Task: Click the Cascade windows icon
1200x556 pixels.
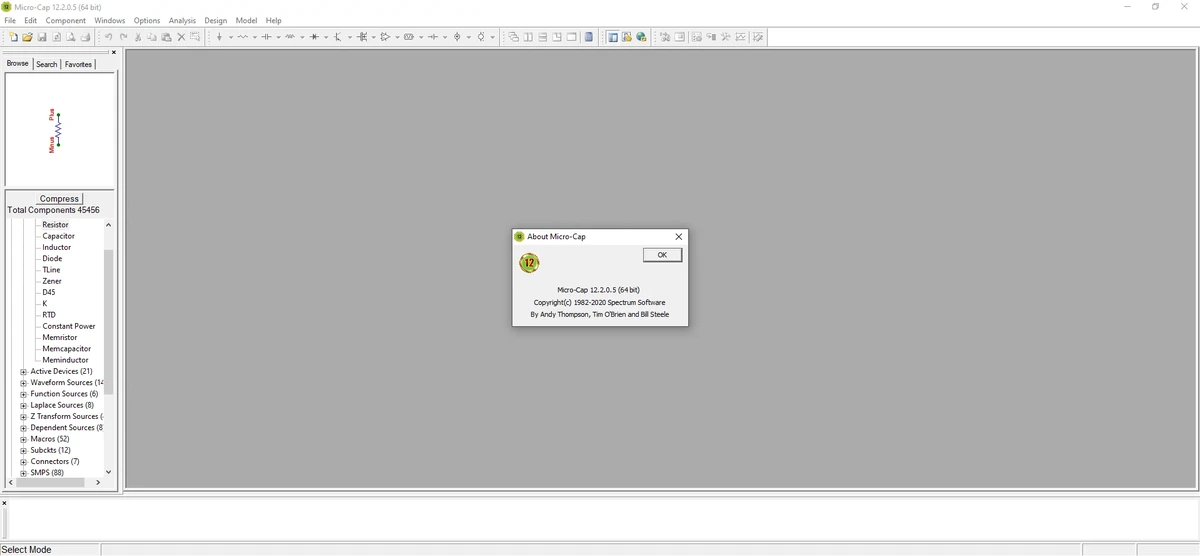Action: tap(514, 37)
